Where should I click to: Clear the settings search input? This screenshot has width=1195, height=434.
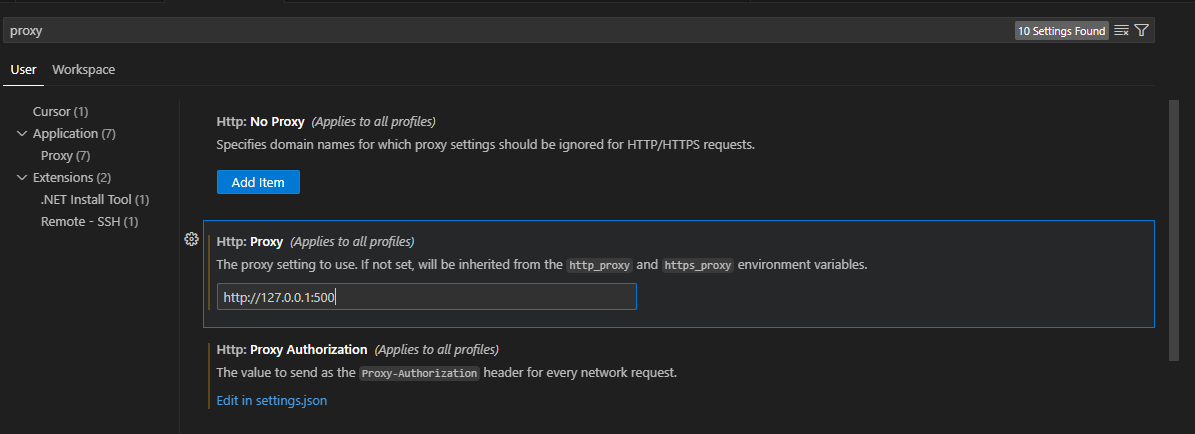[x=1121, y=31]
